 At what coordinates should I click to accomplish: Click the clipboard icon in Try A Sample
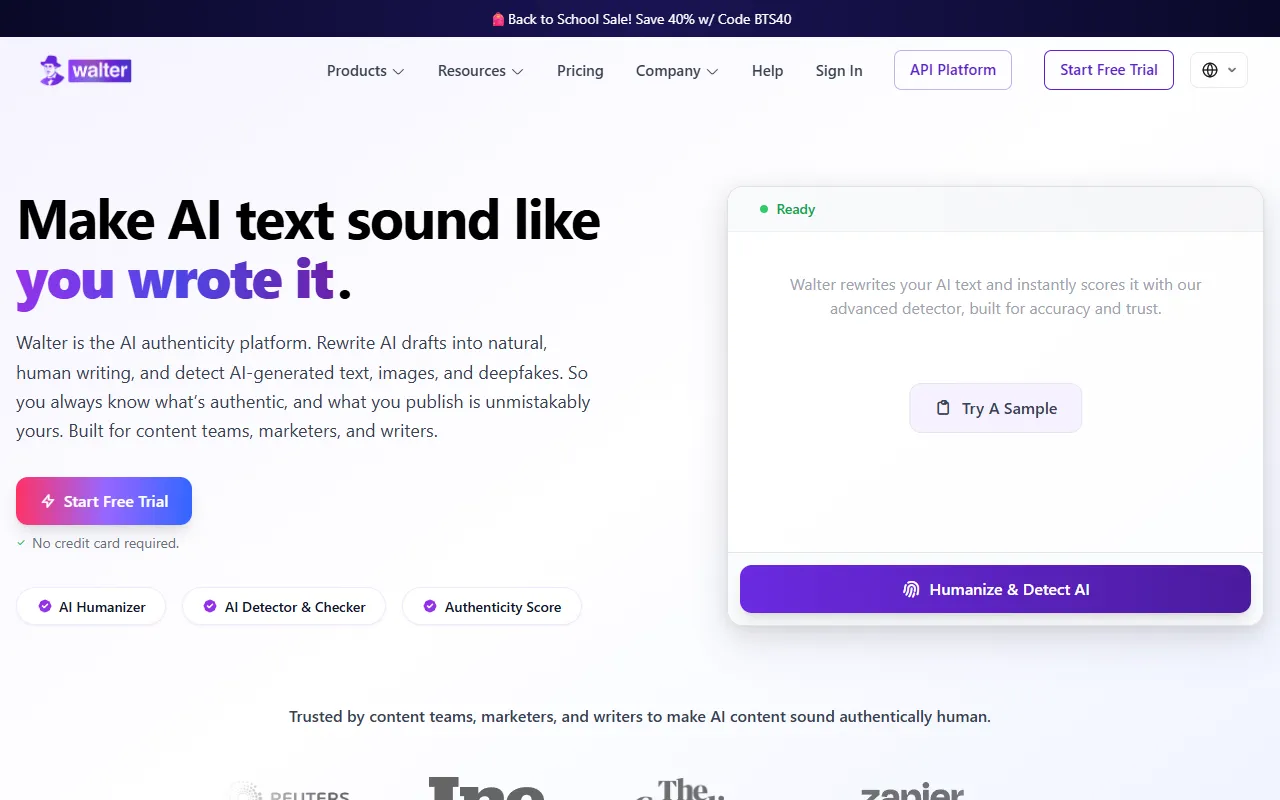(x=943, y=408)
